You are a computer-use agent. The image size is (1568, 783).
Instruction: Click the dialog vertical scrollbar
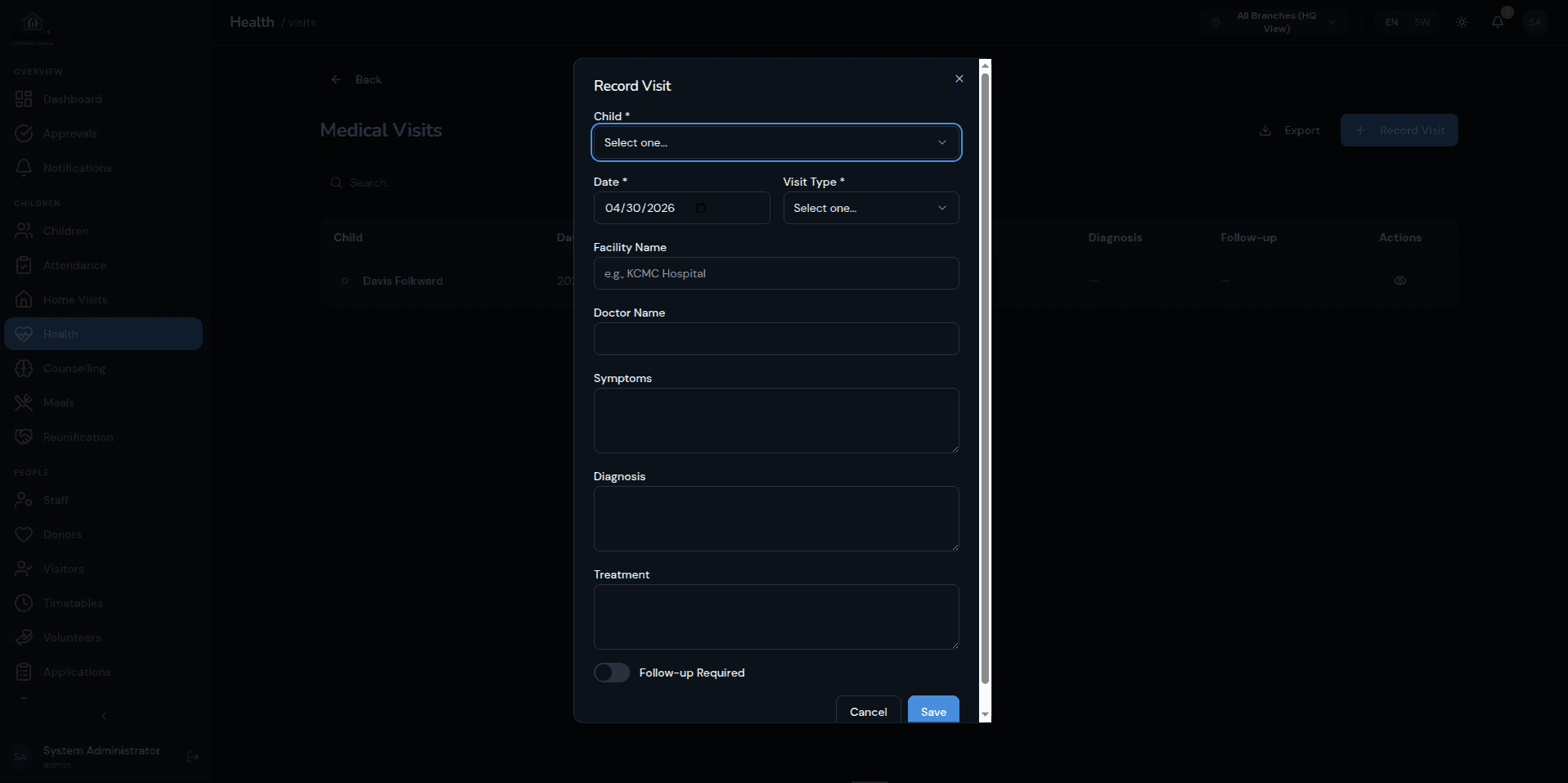pyautogui.click(x=985, y=378)
